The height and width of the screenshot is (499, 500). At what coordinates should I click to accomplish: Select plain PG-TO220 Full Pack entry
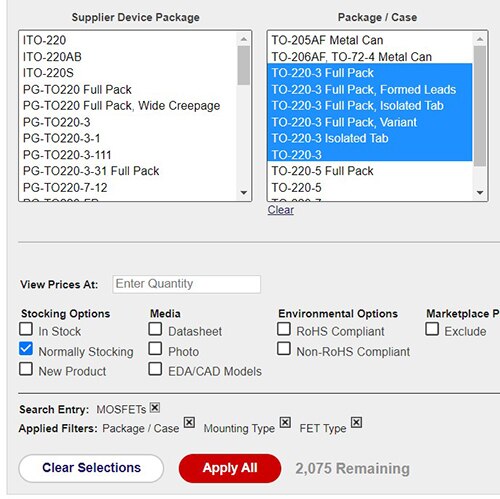(x=128, y=89)
